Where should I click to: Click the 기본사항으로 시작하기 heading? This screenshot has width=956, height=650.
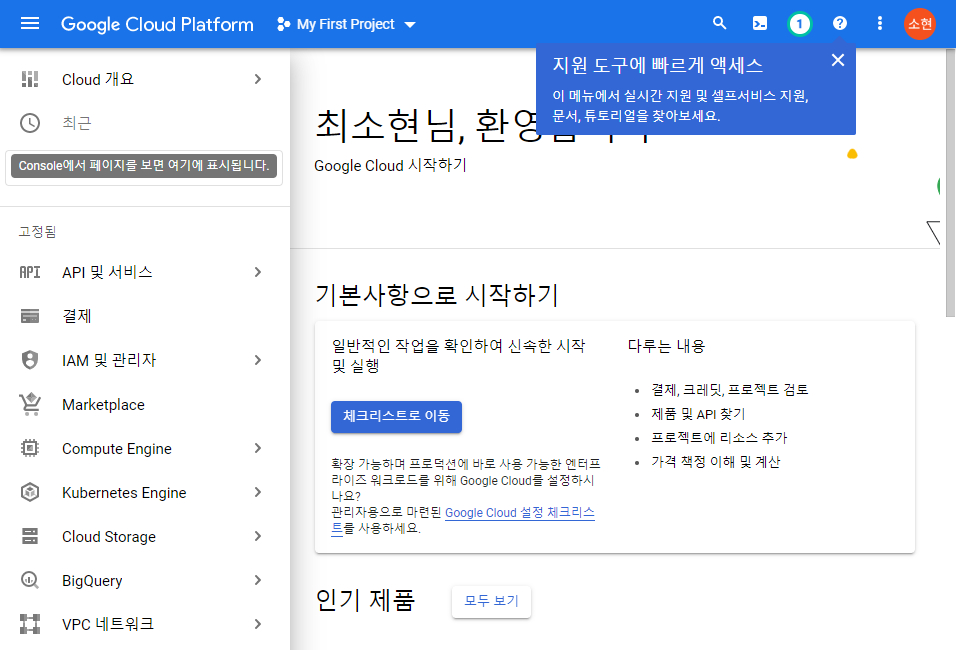click(437, 295)
